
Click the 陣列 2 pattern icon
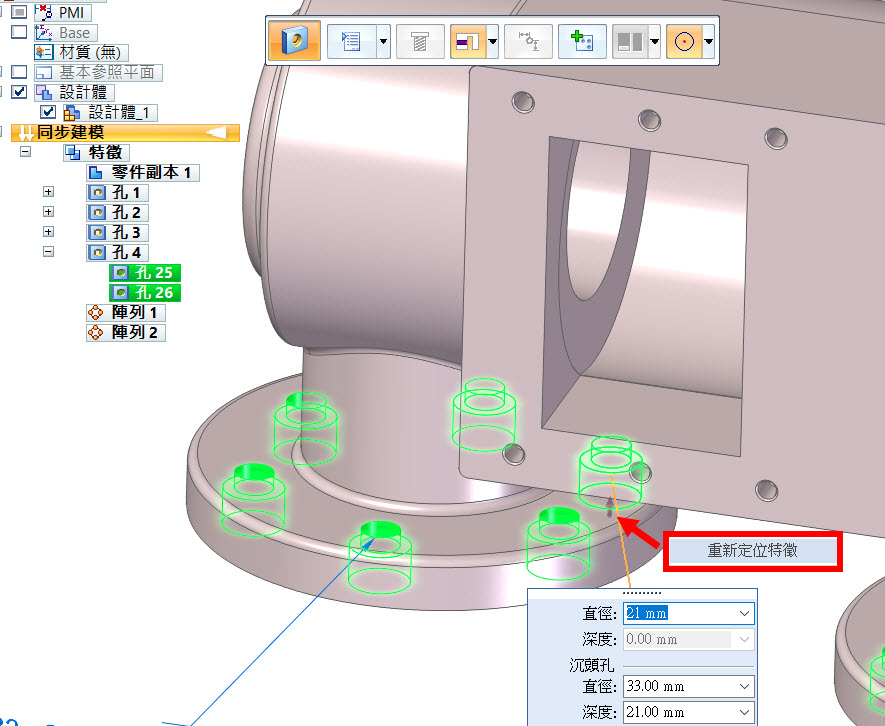click(x=96, y=332)
